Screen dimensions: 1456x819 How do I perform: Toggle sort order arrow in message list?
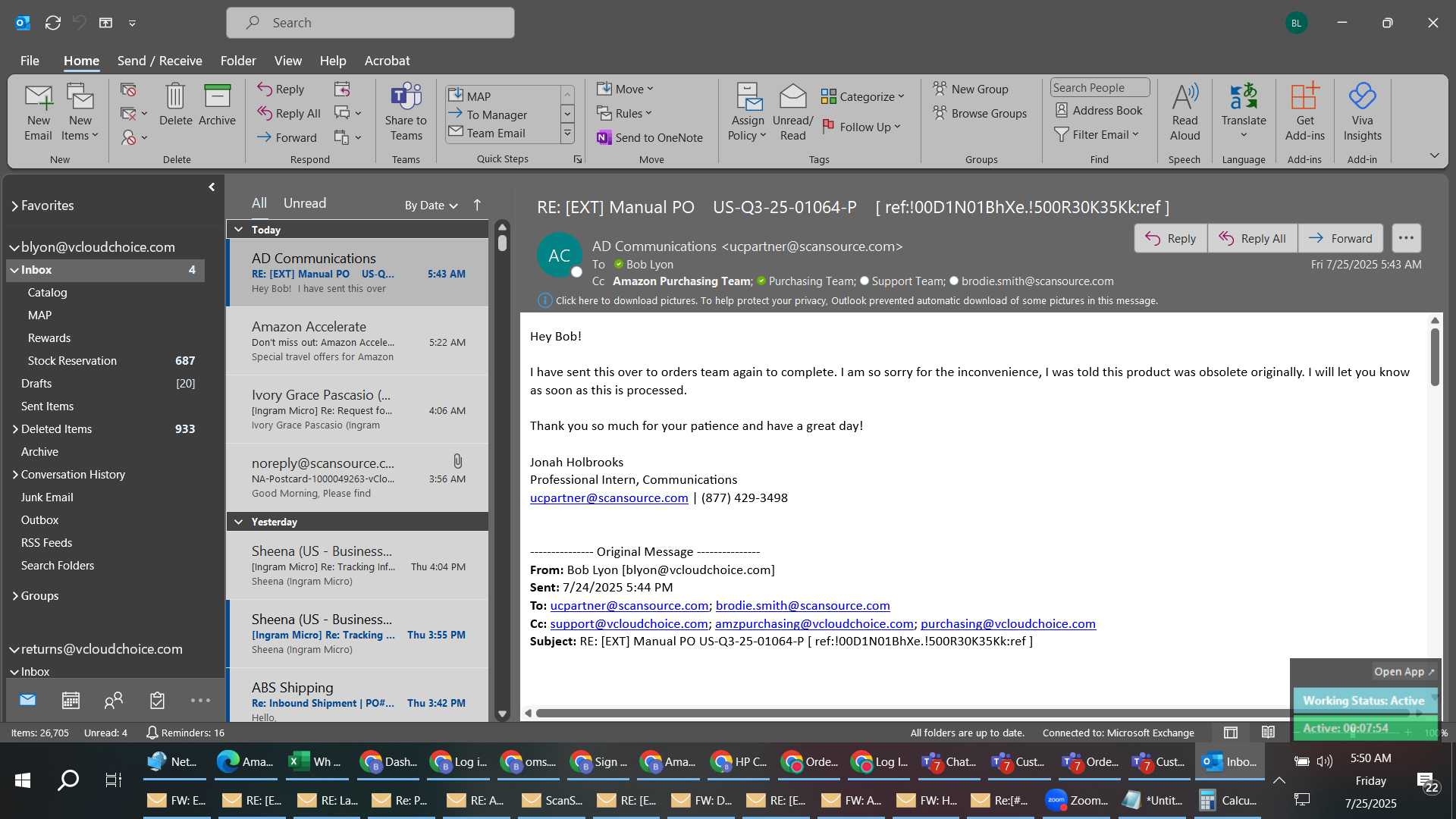tap(477, 205)
